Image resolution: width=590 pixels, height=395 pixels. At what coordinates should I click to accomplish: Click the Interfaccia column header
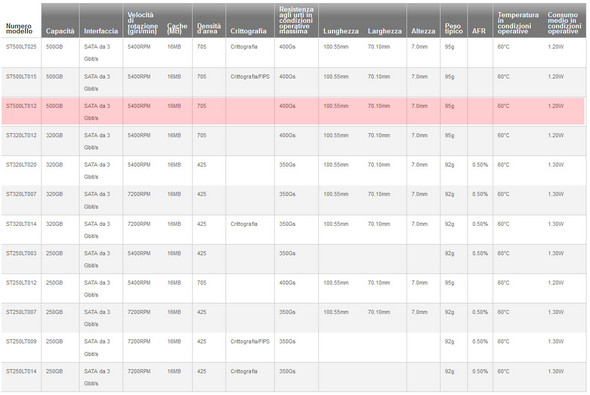[x=101, y=31]
